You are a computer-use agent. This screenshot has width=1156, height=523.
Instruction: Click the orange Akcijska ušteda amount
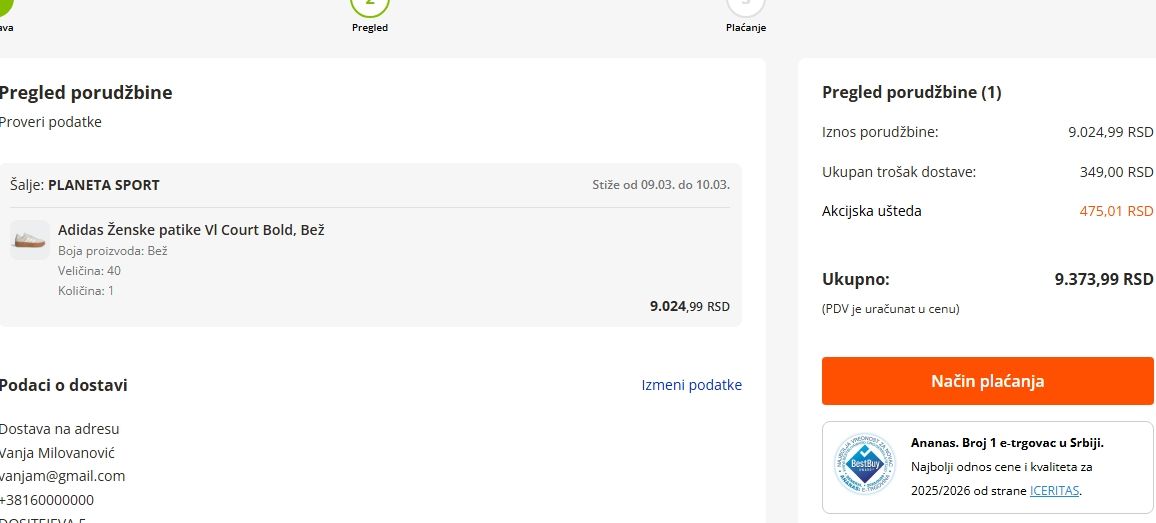pyautogui.click(x=1116, y=211)
